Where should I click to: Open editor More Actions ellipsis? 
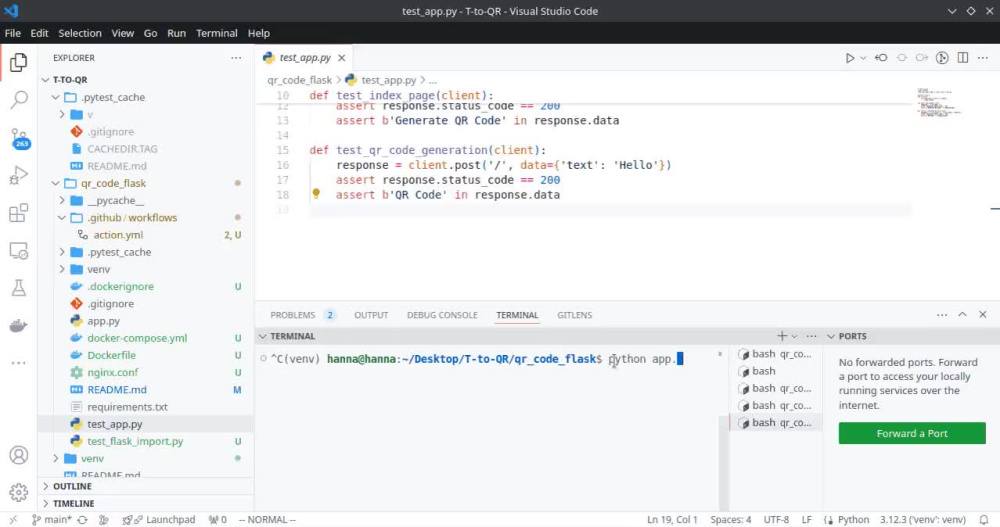983,58
